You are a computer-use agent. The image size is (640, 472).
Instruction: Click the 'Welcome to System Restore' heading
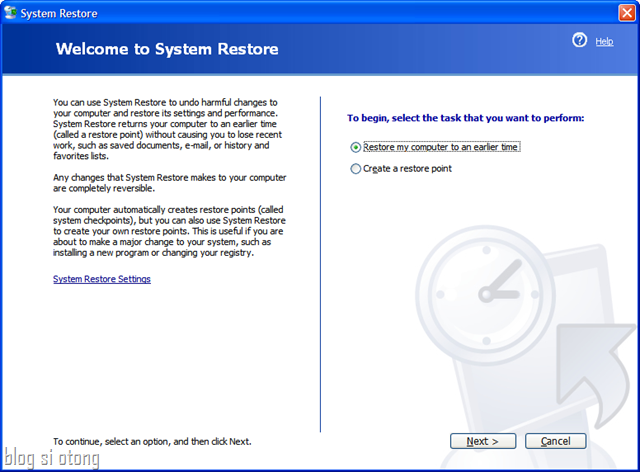(x=167, y=49)
